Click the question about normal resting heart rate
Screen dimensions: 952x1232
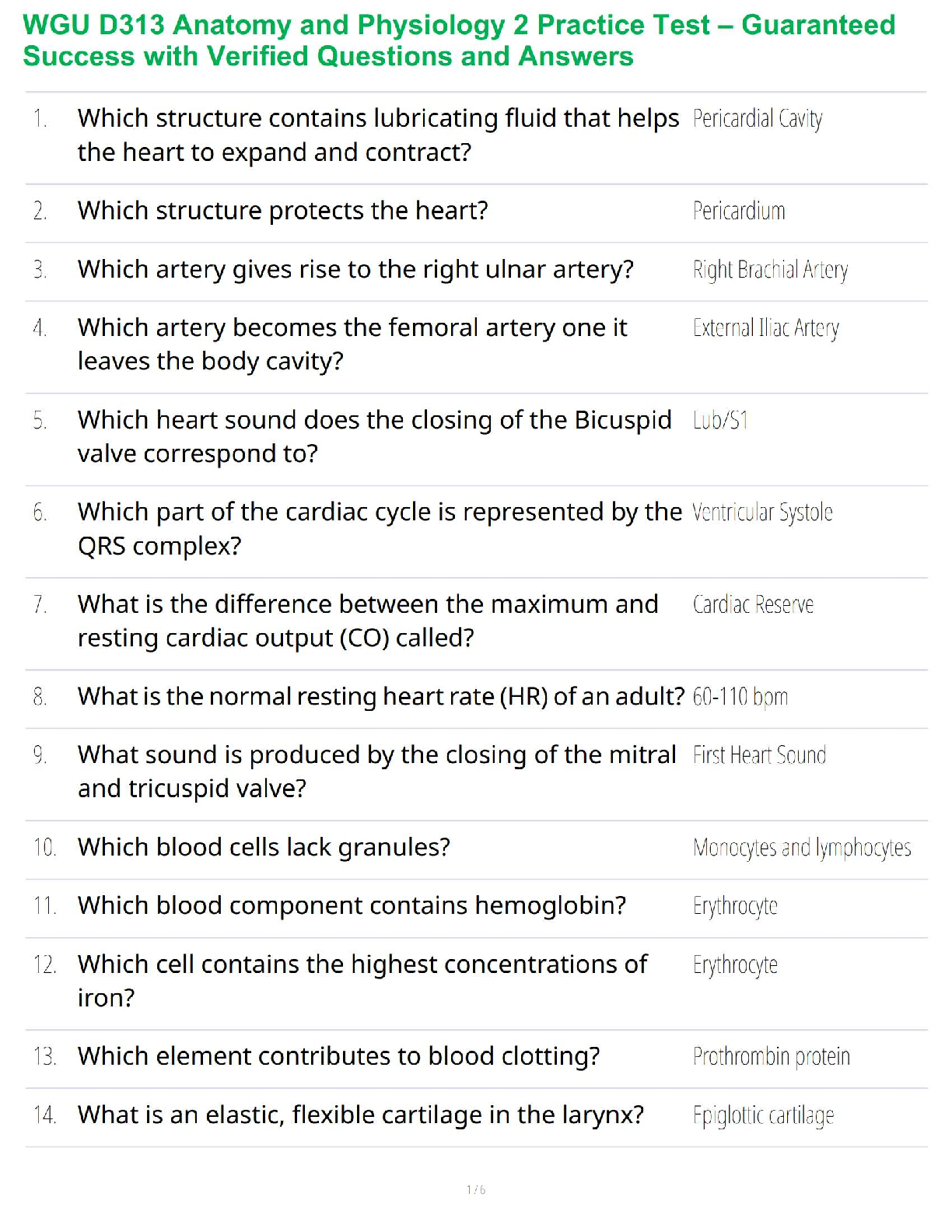click(380, 697)
